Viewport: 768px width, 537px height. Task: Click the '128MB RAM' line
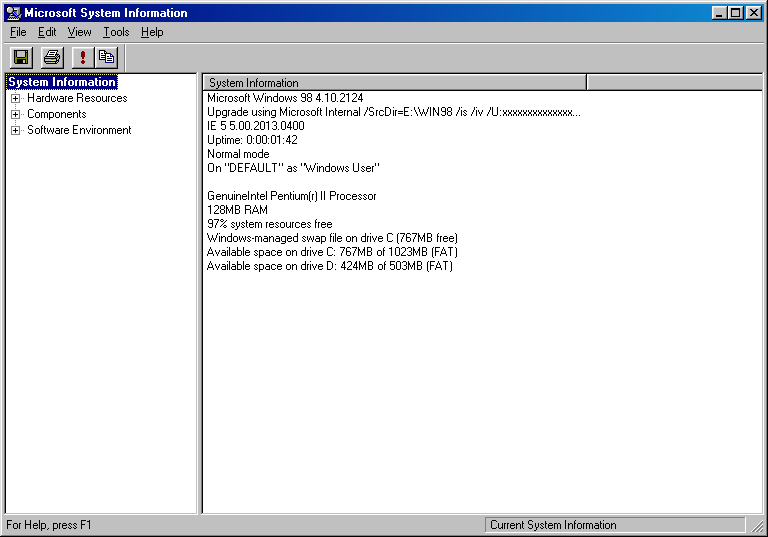tap(238, 210)
